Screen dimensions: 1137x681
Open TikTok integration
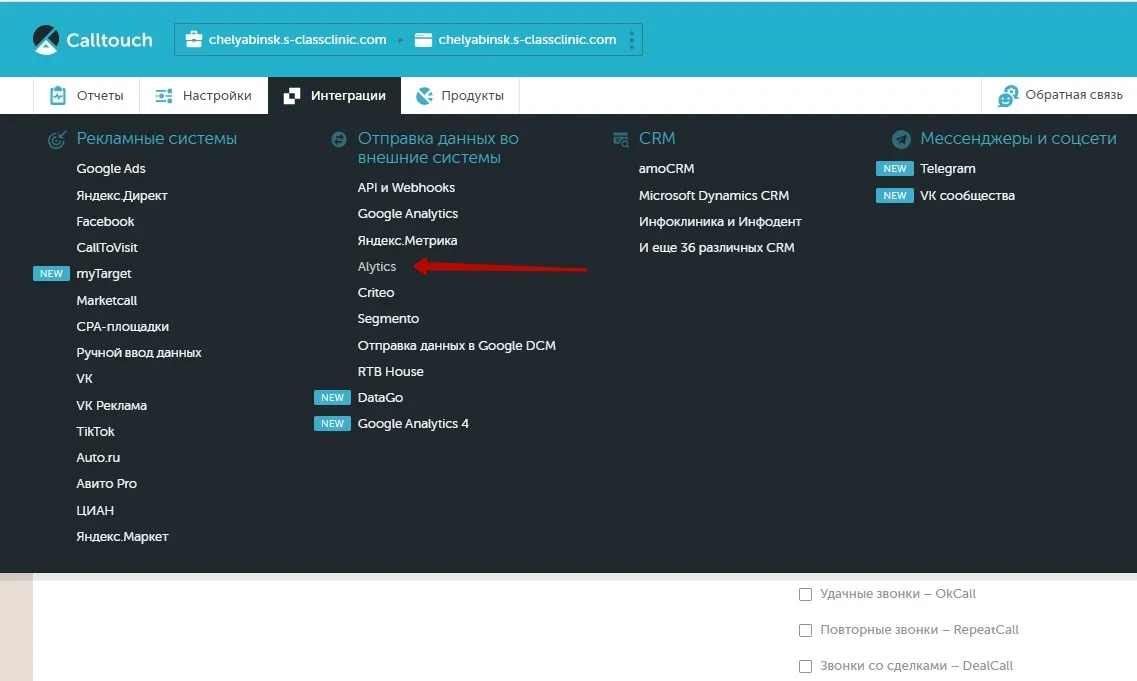pyautogui.click(x=95, y=432)
